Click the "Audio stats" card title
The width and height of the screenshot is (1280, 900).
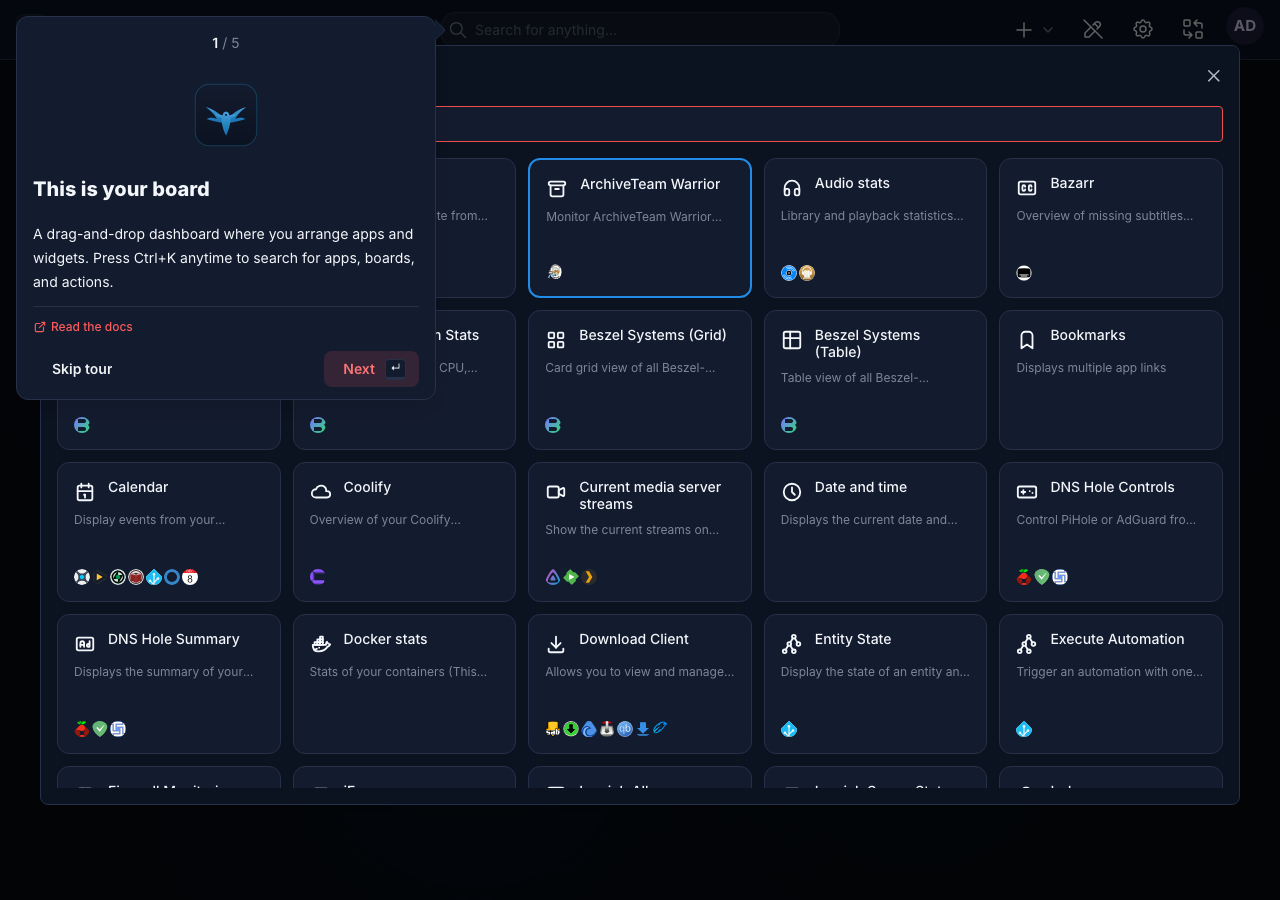click(x=852, y=183)
